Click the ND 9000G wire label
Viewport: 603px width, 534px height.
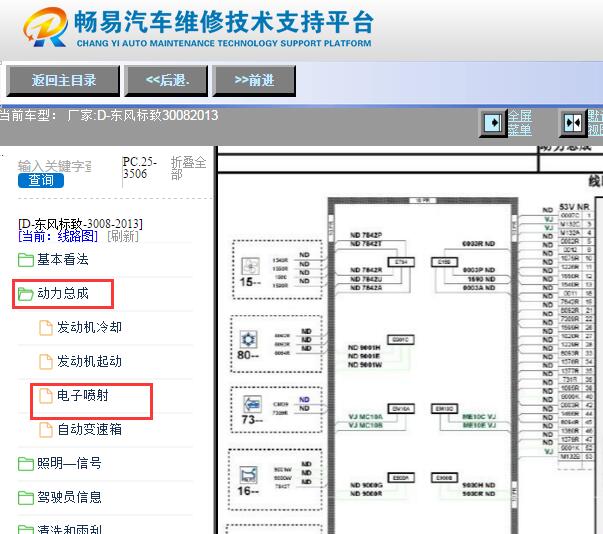366,485
